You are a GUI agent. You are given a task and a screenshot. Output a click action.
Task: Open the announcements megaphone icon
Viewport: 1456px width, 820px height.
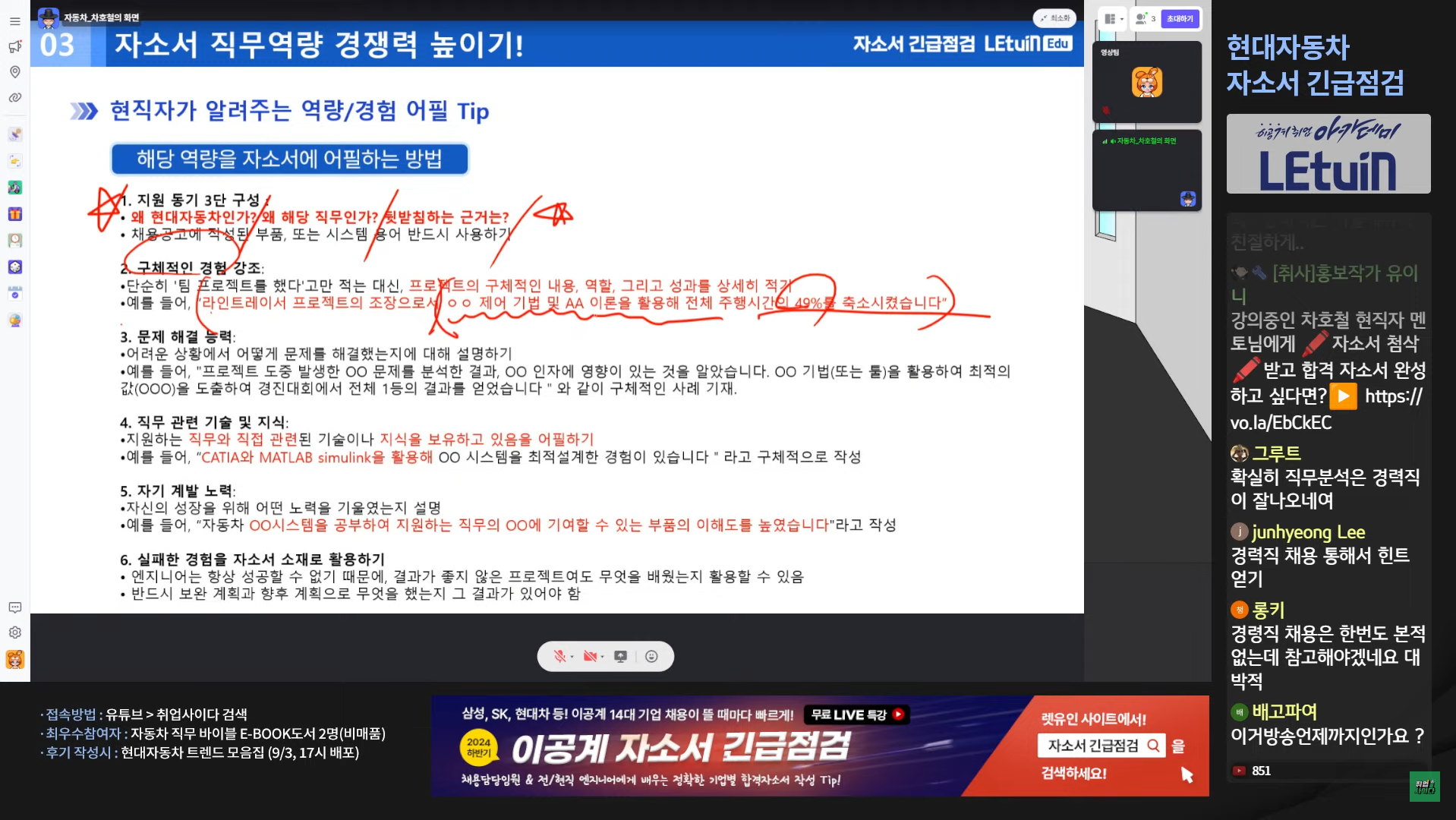click(x=14, y=47)
